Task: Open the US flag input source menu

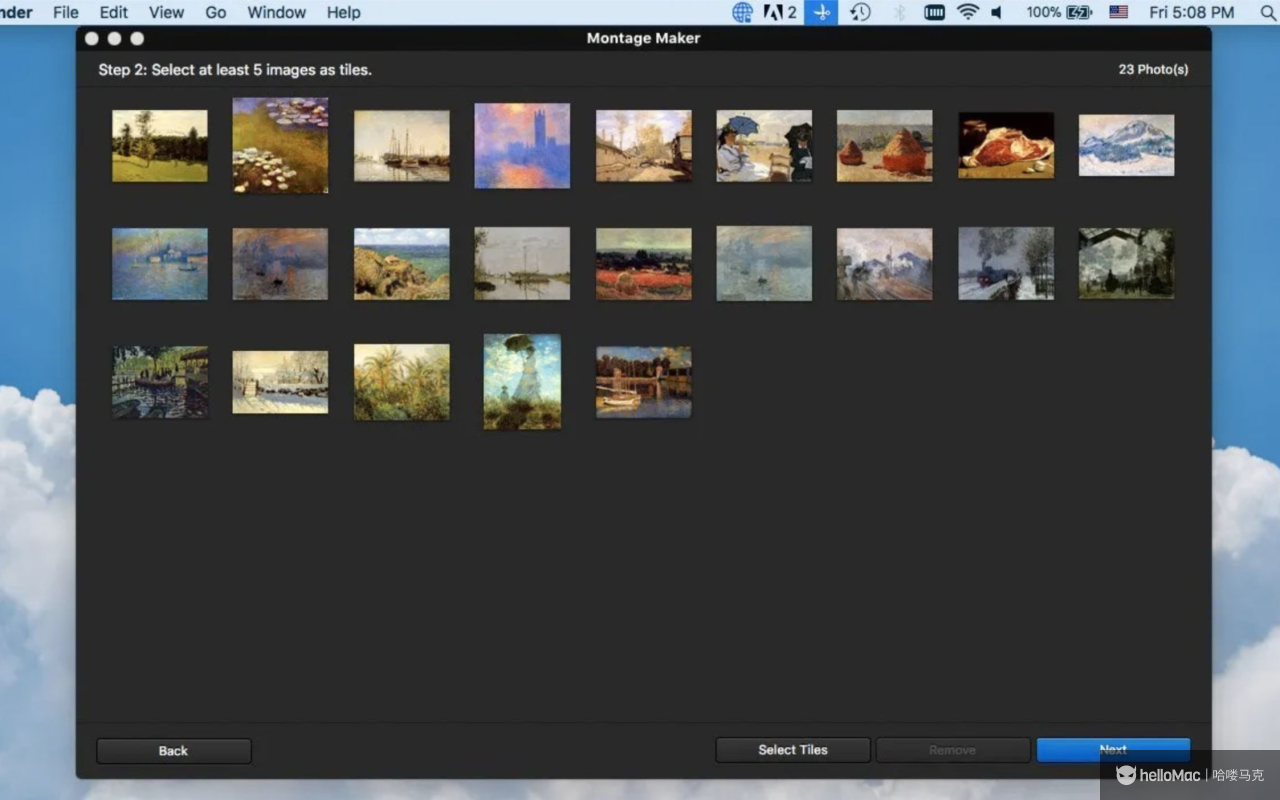Action: coord(1118,12)
